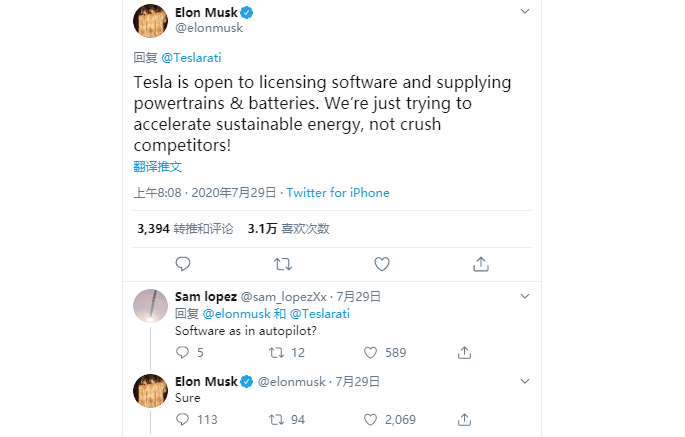The width and height of the screenshot is (685, 437).
Task: Retweet the main Tesla licensing tweet
Action: 283,264
